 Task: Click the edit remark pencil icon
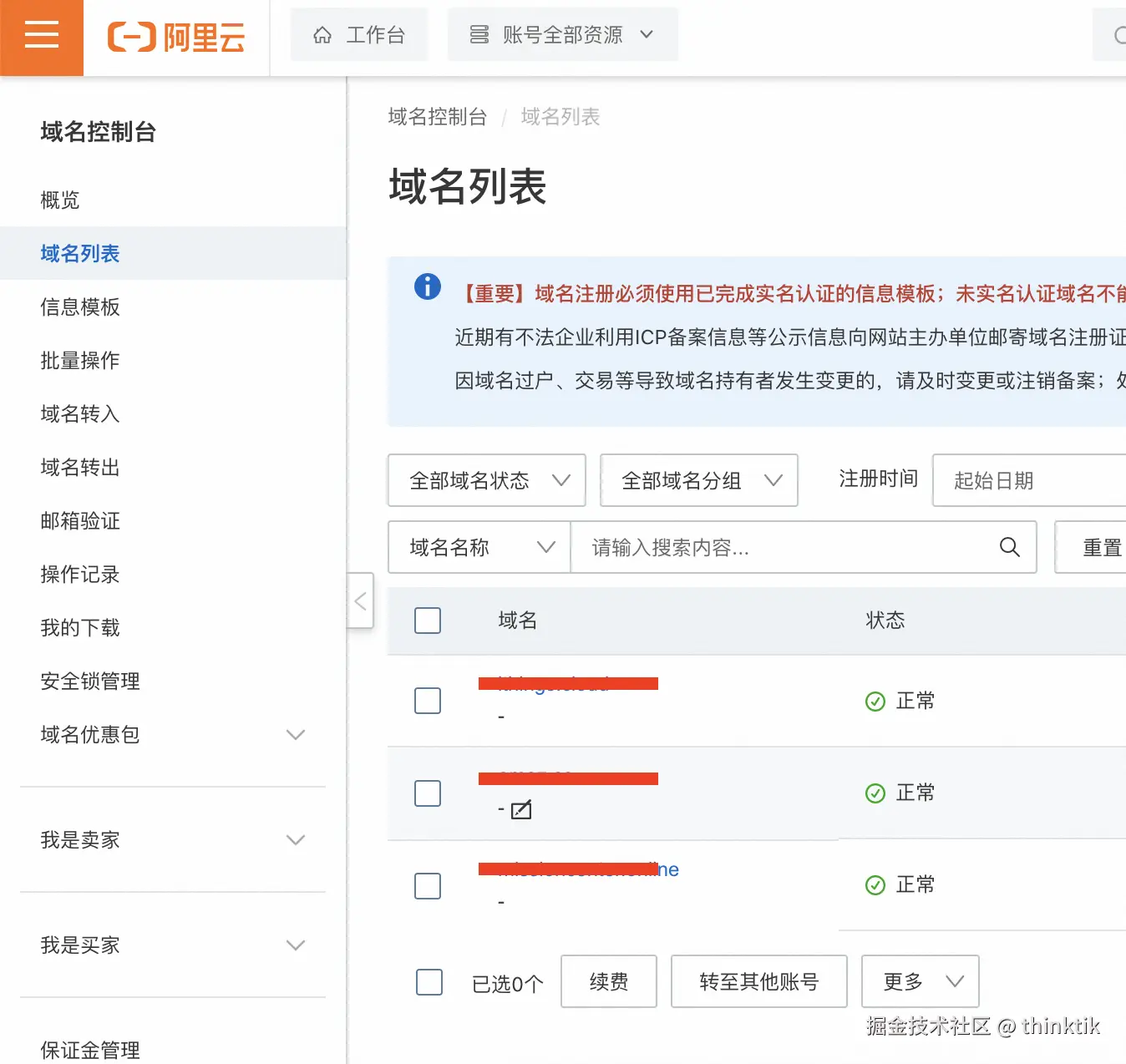click(x=521, y=809)
